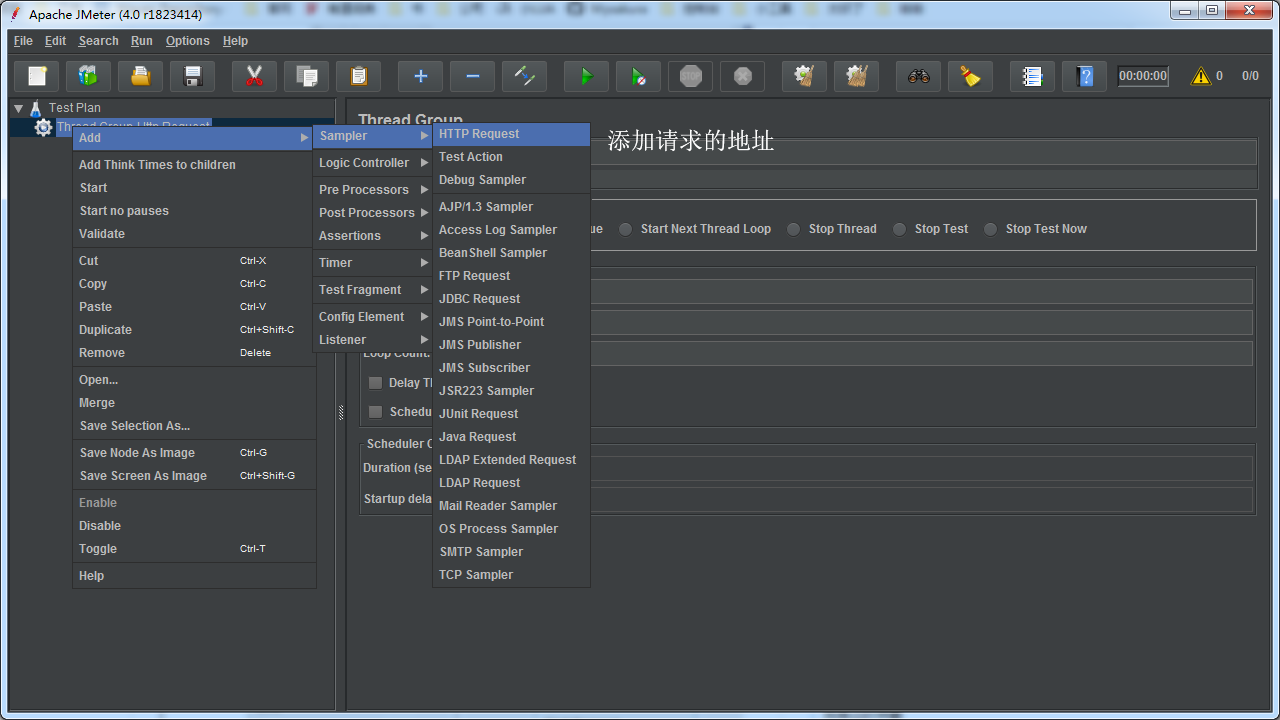Select Add Think Times to children
This screenshot has width=1280, height=720.
click(194, 165)
